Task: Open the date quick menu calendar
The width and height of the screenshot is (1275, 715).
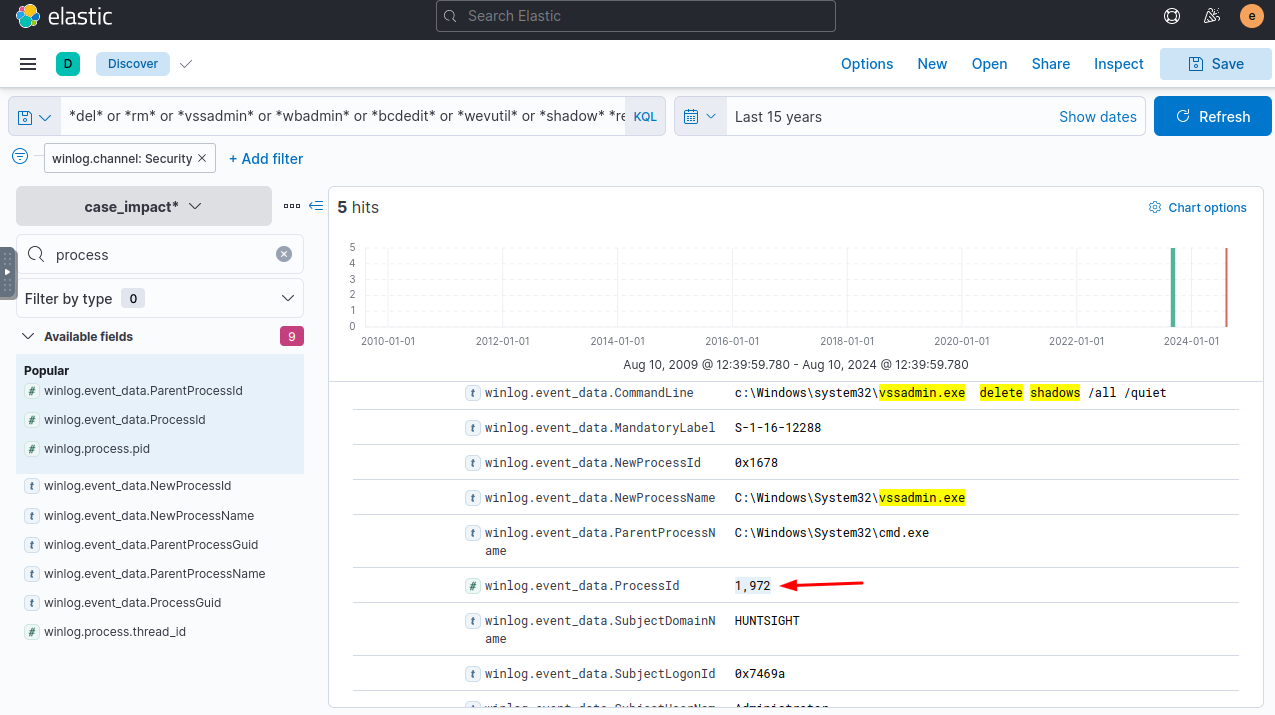Action: (x=700, y=117)
